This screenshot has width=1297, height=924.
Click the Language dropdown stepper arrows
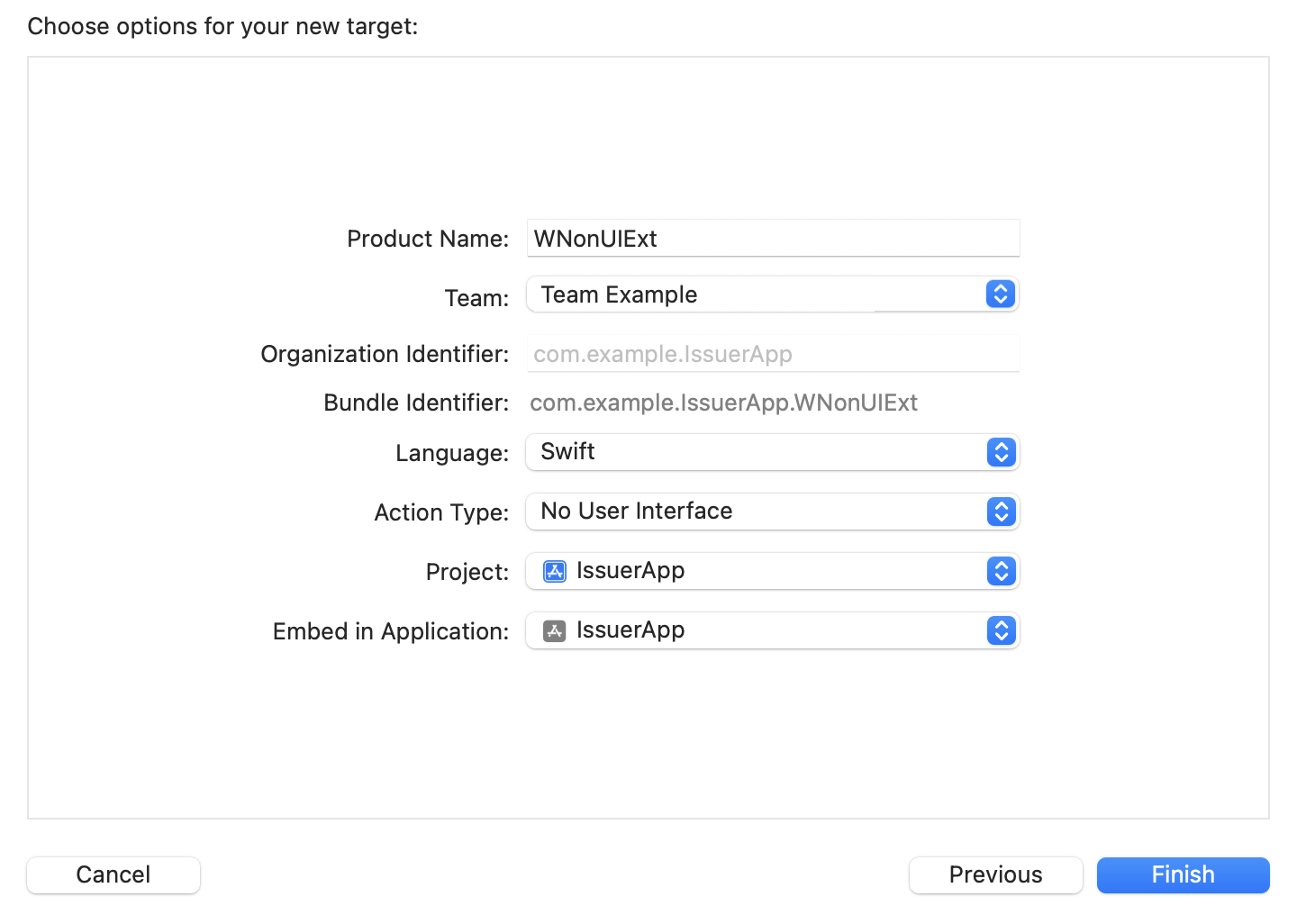[x=1001, y=452]
